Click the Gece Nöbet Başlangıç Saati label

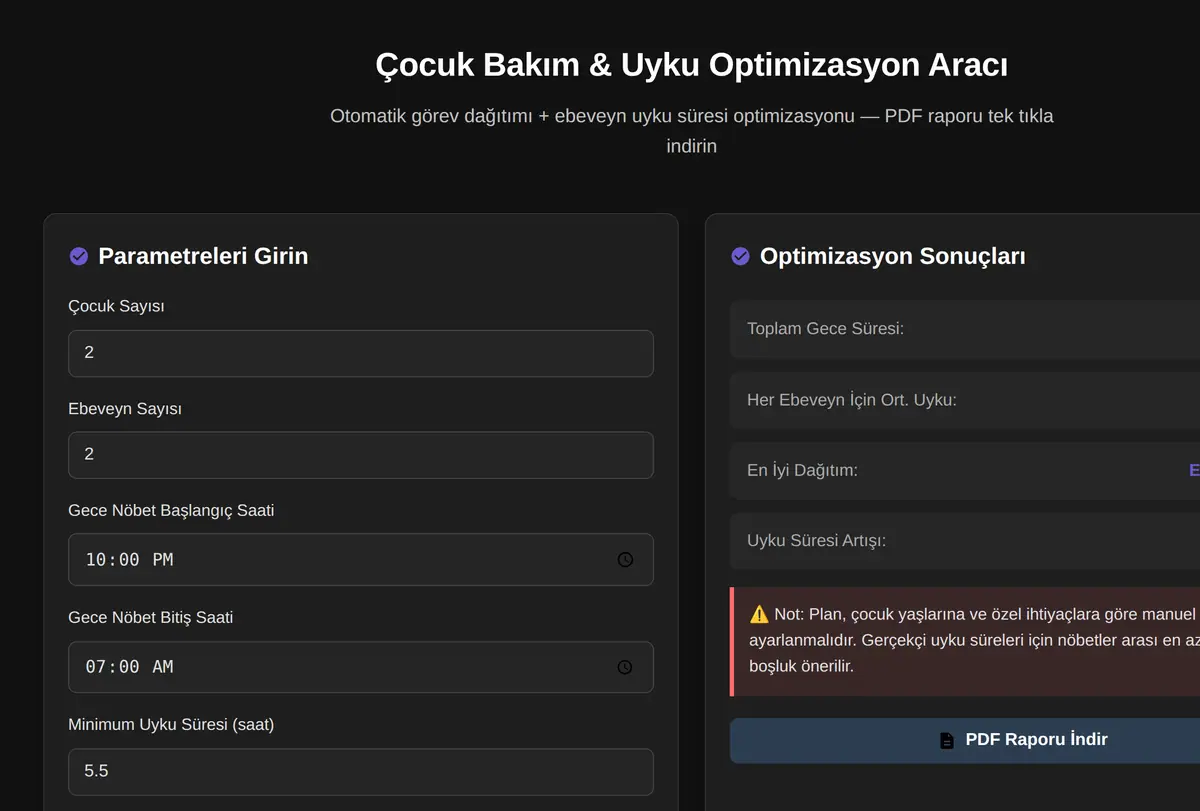point(171,510)
